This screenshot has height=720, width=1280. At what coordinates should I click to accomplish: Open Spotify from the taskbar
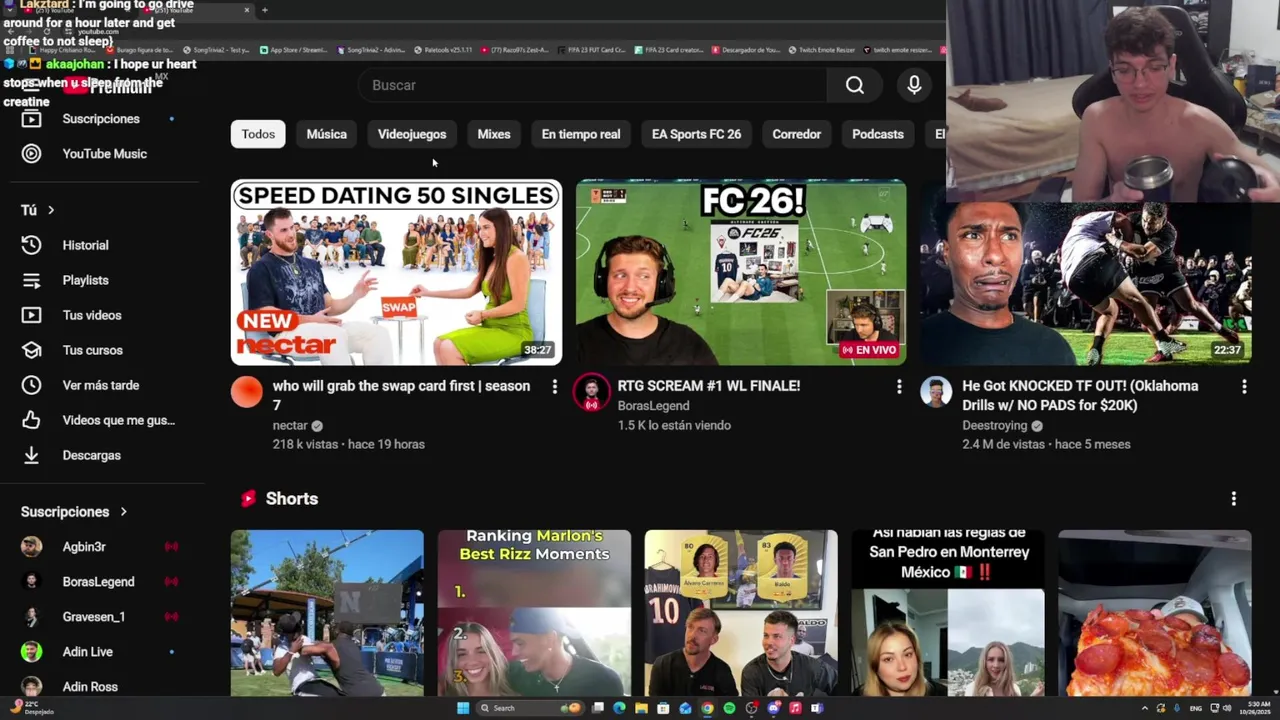point(729,708)
